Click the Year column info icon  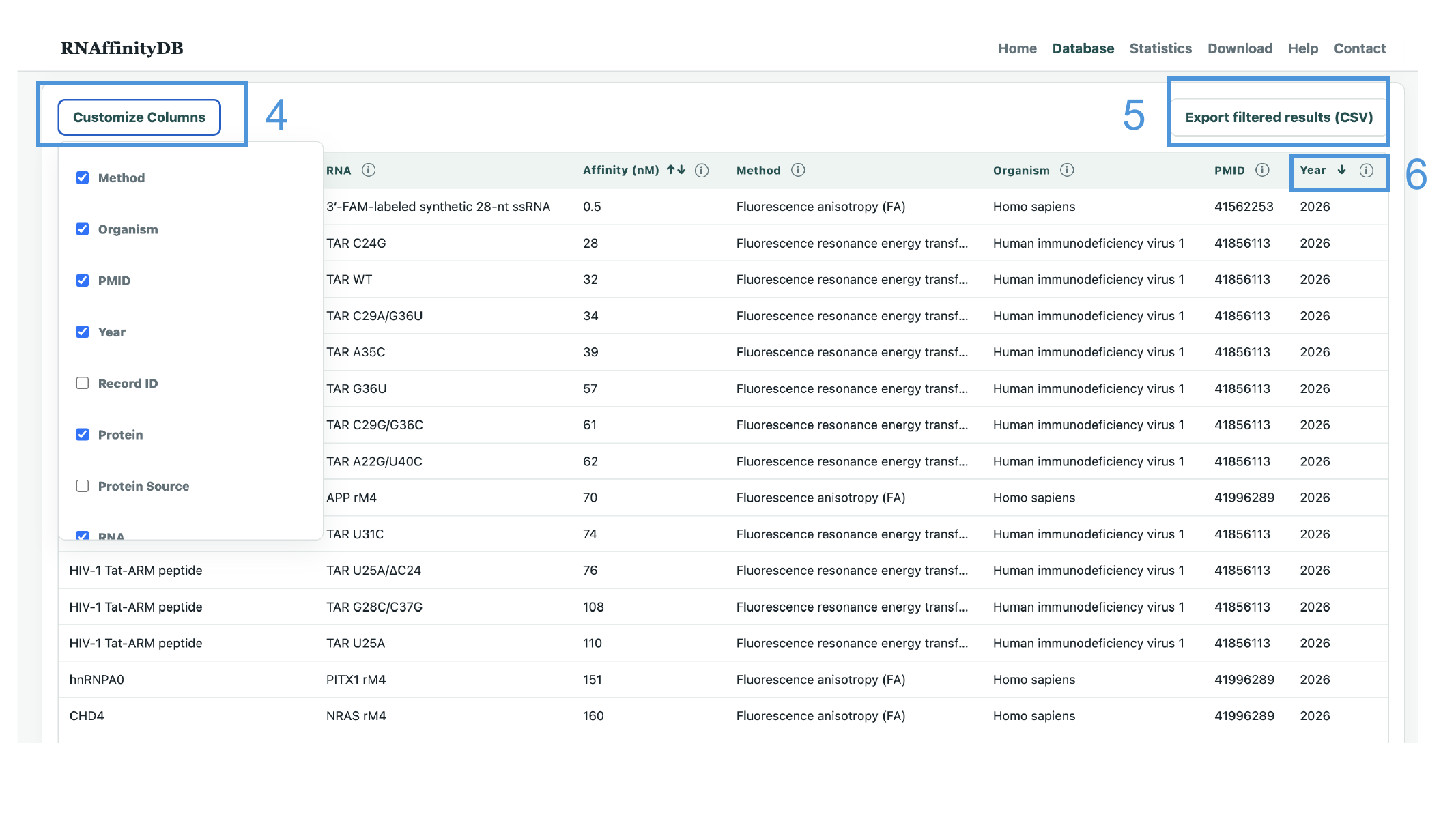pyautogui.click(x=1366, y=171)
